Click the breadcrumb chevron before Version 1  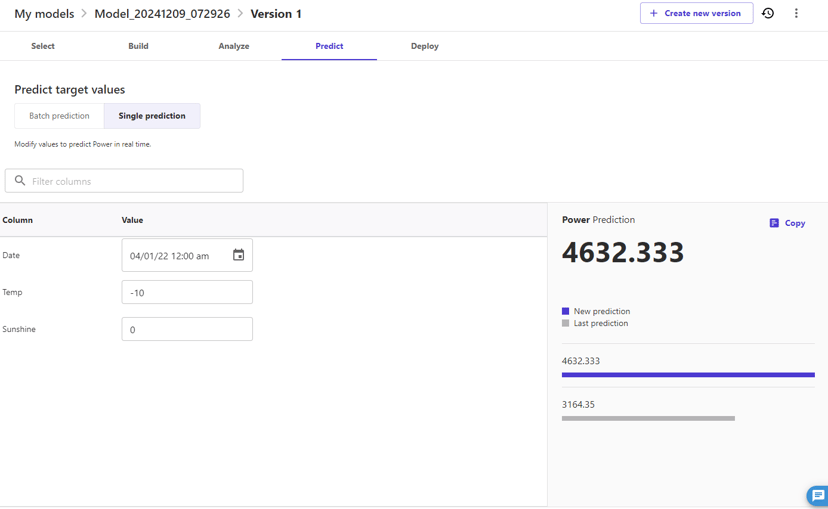pyautogui.click(x=240, y=14)
